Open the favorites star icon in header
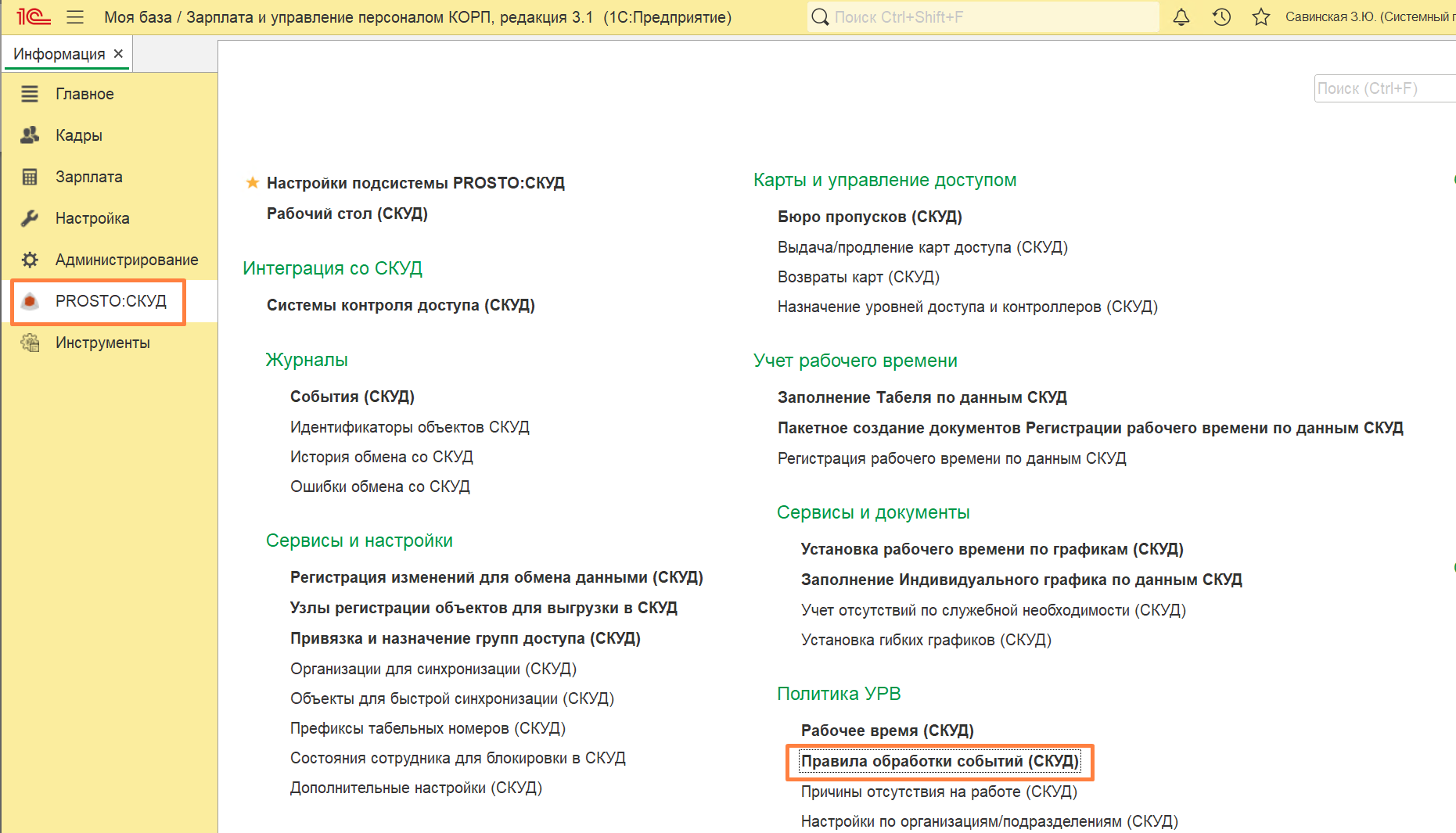 click(x=1261, y=16)
